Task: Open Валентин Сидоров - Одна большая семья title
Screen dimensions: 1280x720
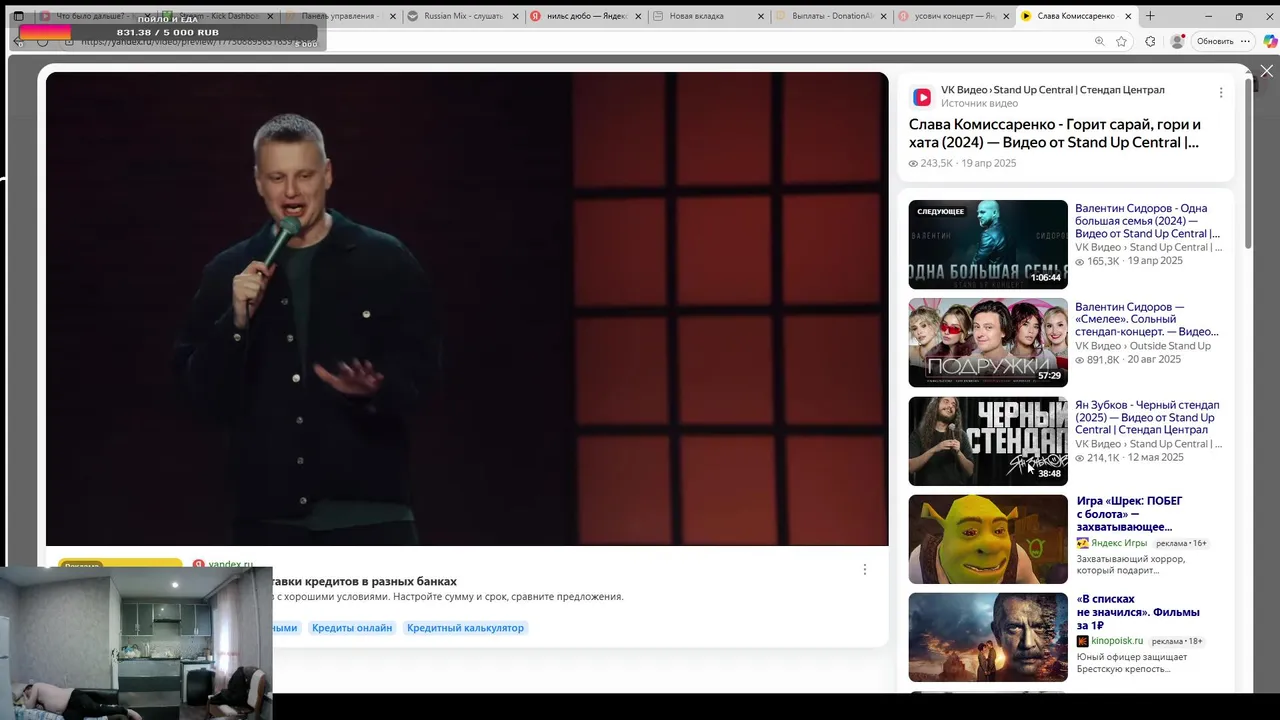Action: click(x=1147, y=221)
